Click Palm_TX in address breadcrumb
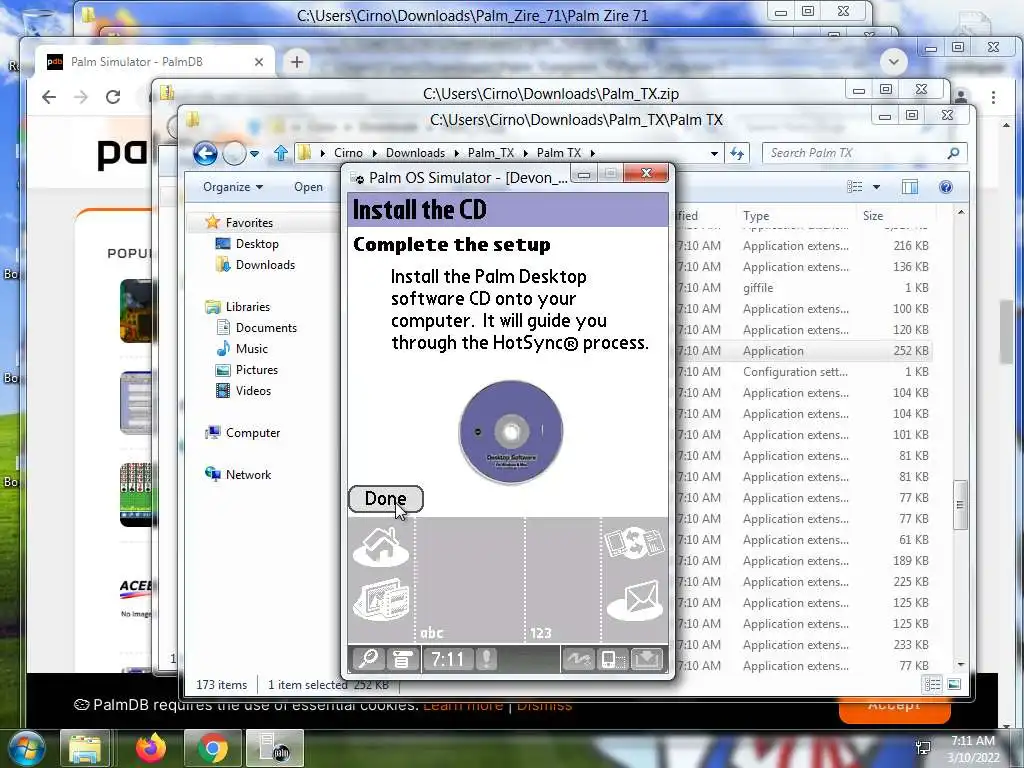Screen dimensions: 1024x768 pyautogui.click(x=490, y=153)
